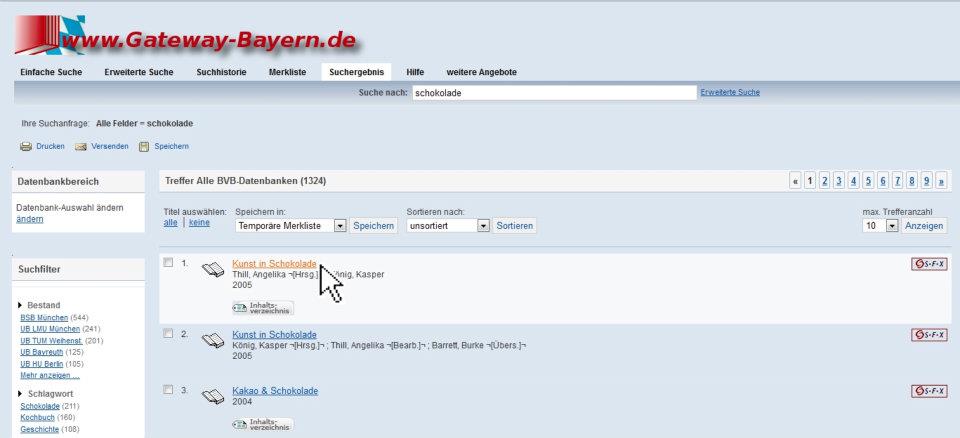Tick the checkbox for result 2
The height and width of the screenshot is (438, 960).
click(x=169, y=334)
